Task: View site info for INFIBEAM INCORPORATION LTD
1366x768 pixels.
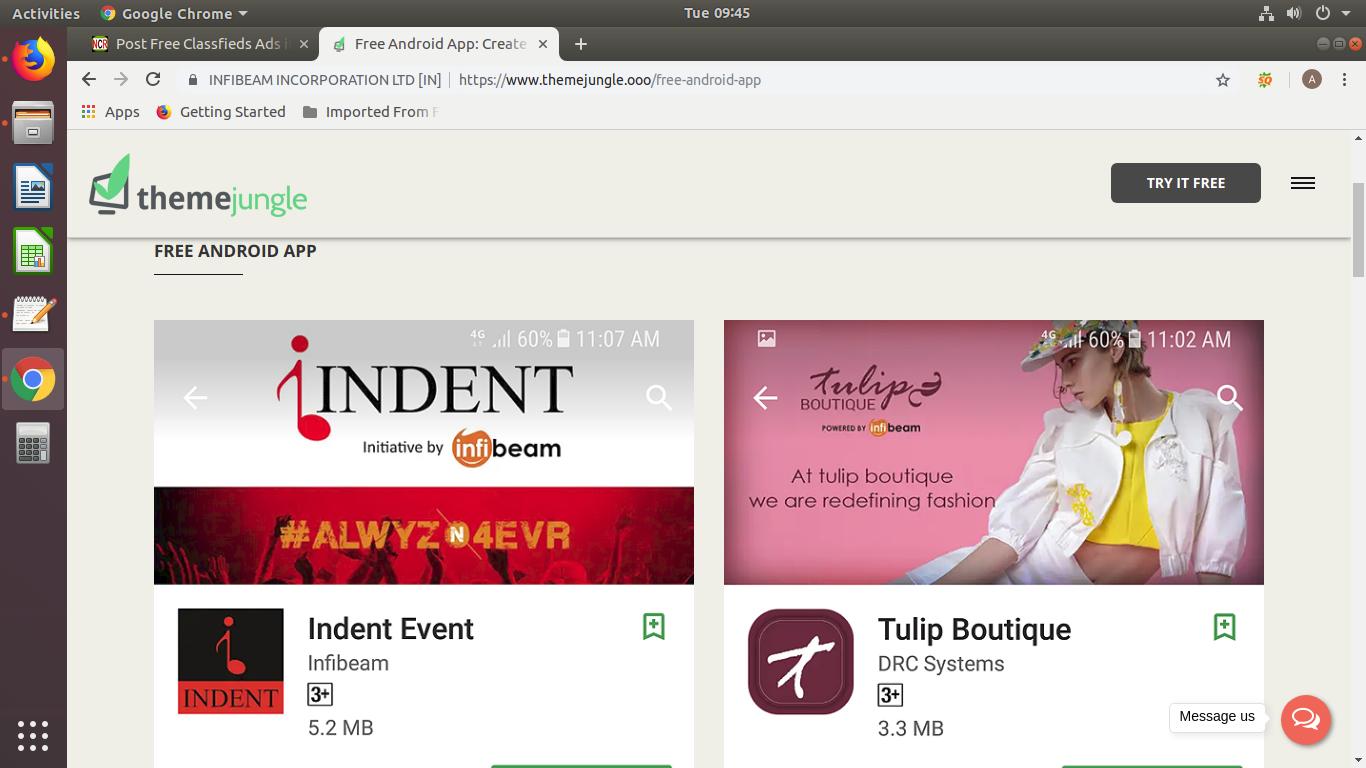Action: (314, 80)
